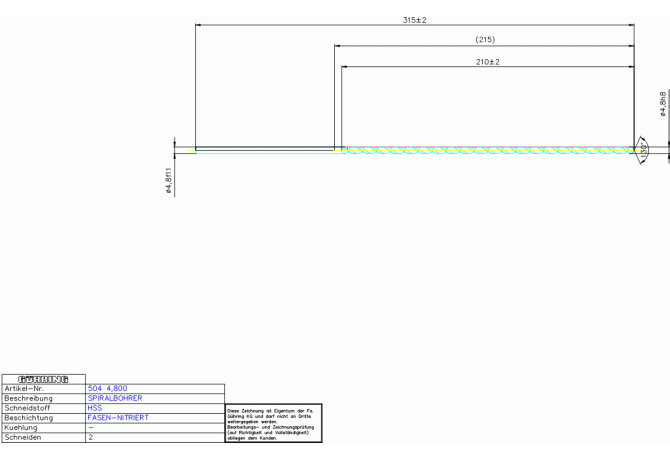Click the plain shank section of drill
Viewport: 670px width, 460px height.
[265, 150]
